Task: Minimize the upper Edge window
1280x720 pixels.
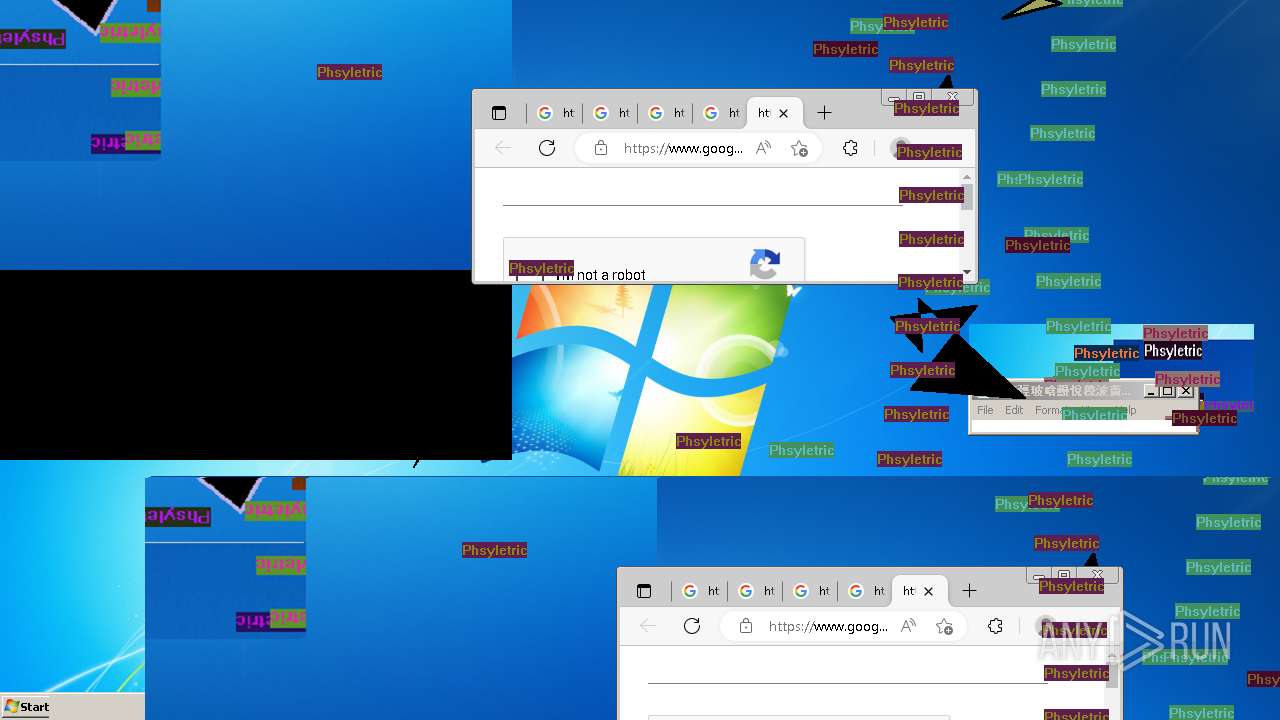Action: [893, 98]
